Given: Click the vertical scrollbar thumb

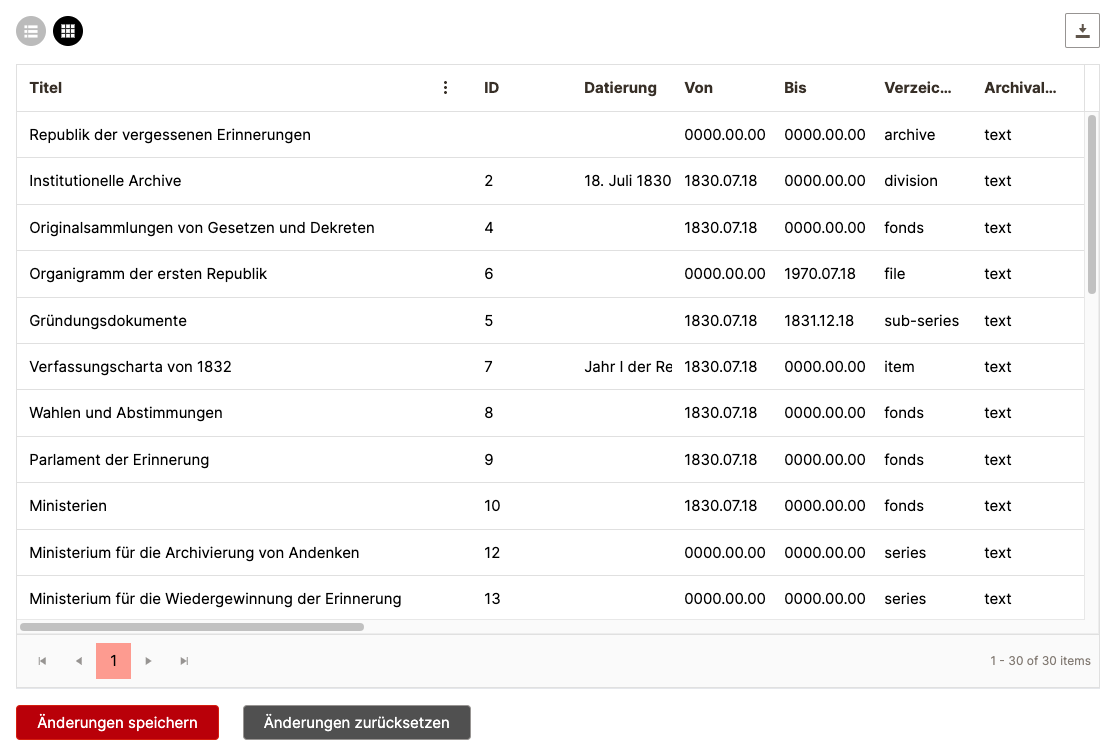Looking at the screenshot, I should pyautogui.click(x=1092, y=205).
